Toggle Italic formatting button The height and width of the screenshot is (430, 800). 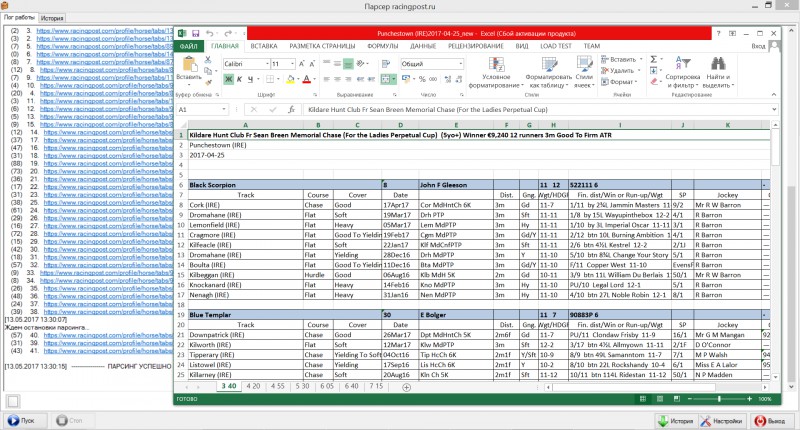pyautogui.click(x=239, y=79)
